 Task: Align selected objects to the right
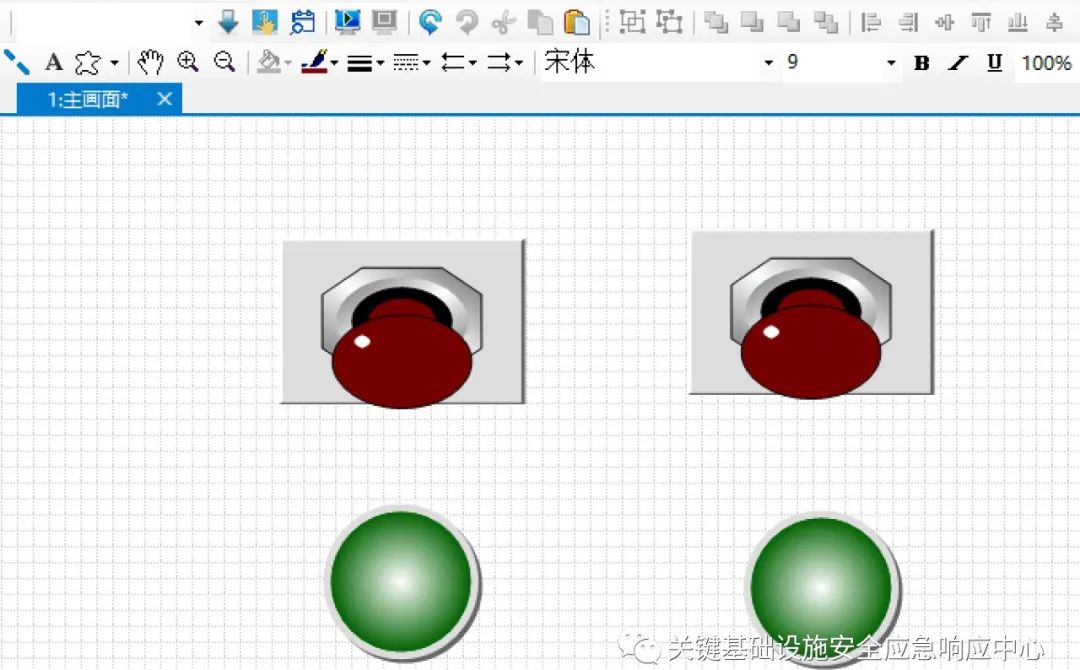coord(908,23)
